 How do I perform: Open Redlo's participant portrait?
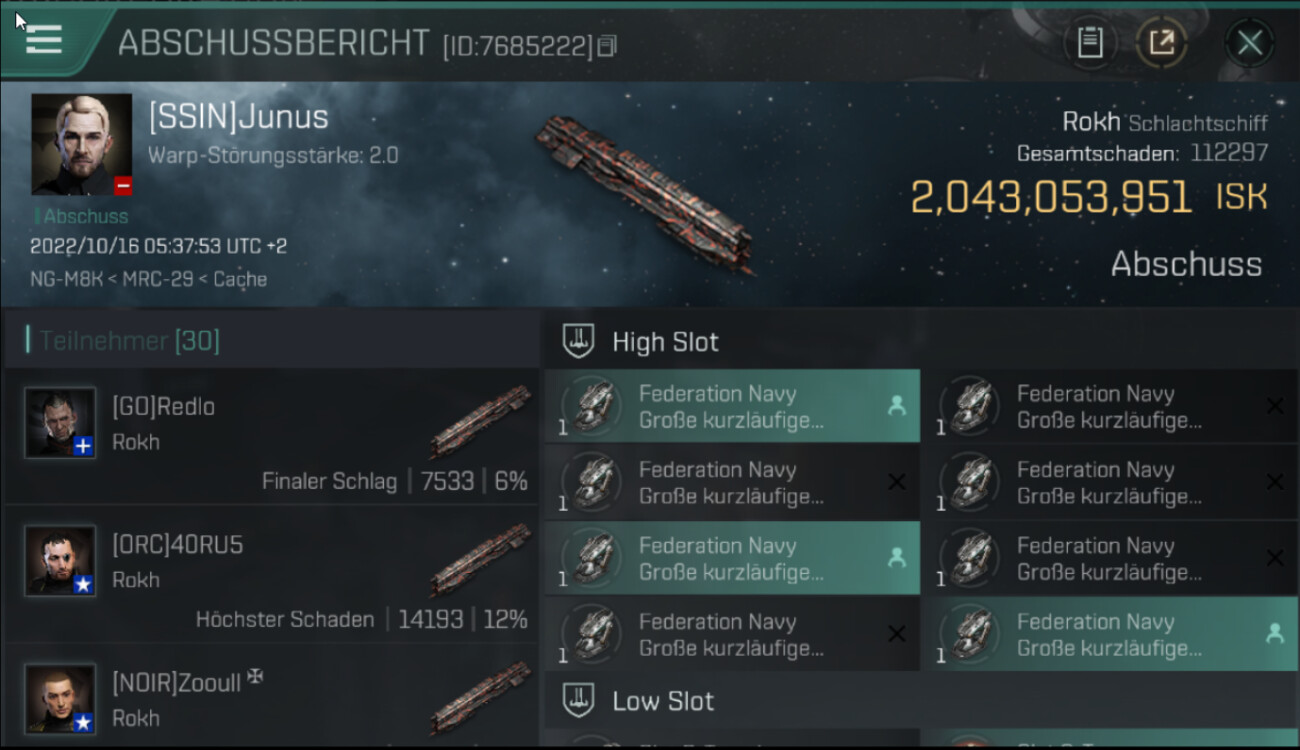60,423
